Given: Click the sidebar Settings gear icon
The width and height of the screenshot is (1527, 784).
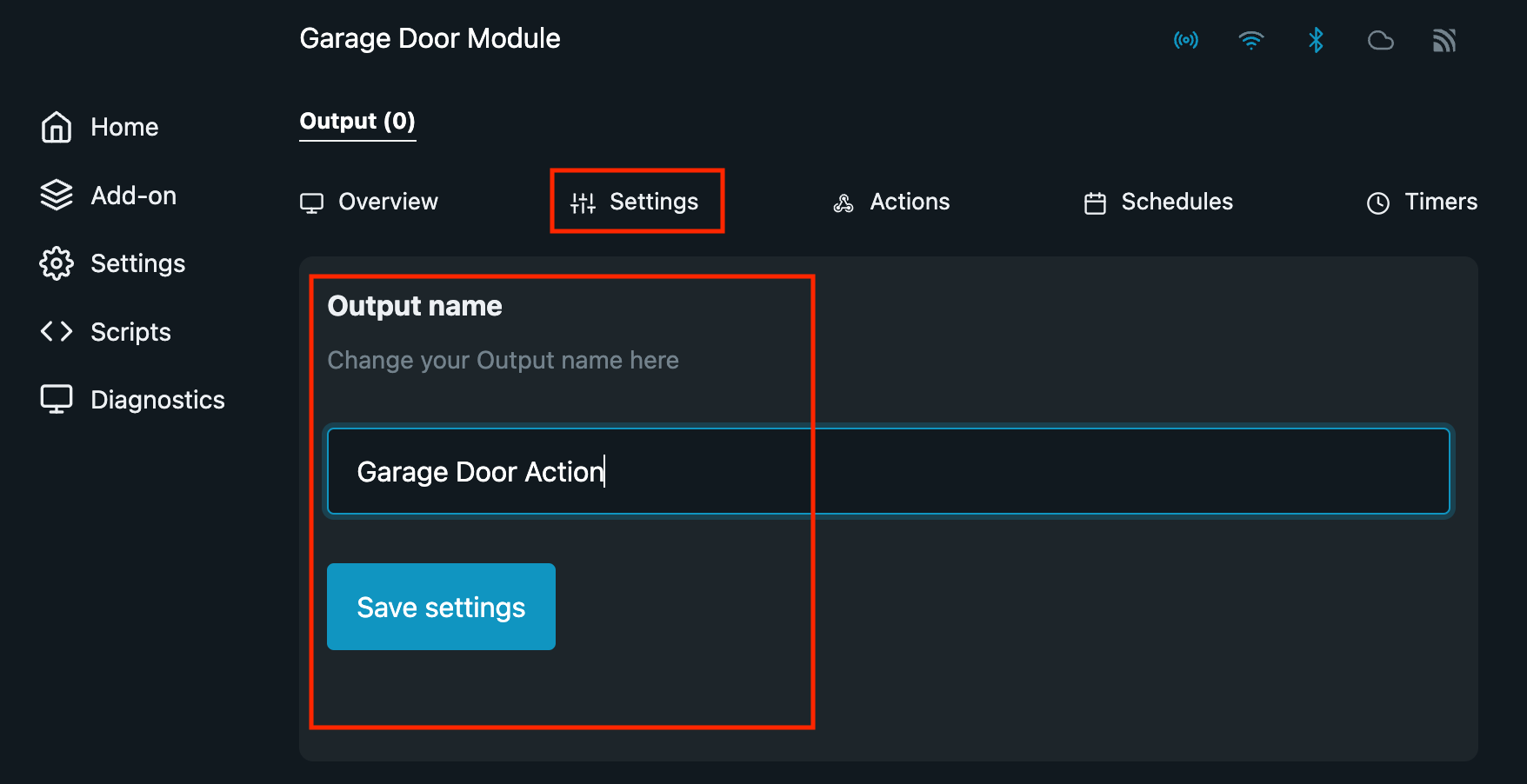Looking at the screenshot, I should tap(57, 263).
